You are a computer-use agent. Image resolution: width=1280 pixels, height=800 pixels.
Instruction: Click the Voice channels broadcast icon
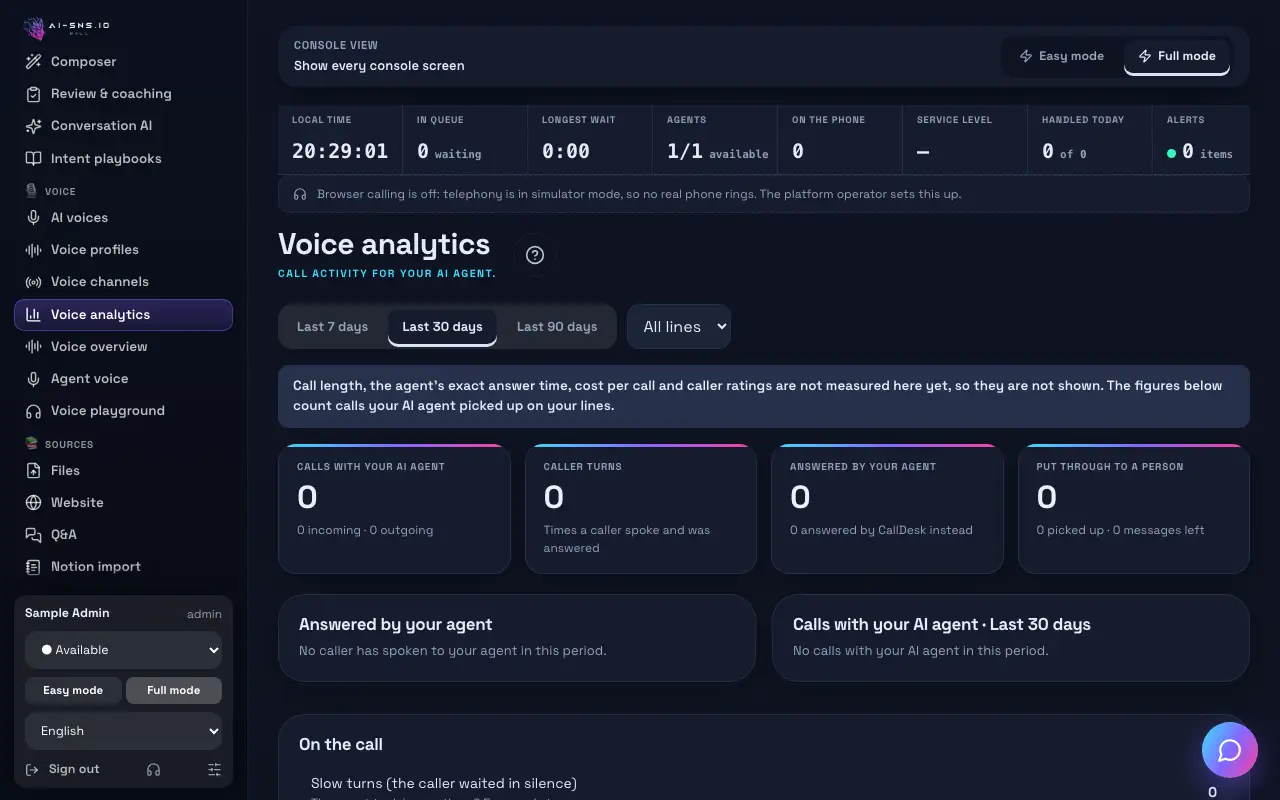coord(33,282)
